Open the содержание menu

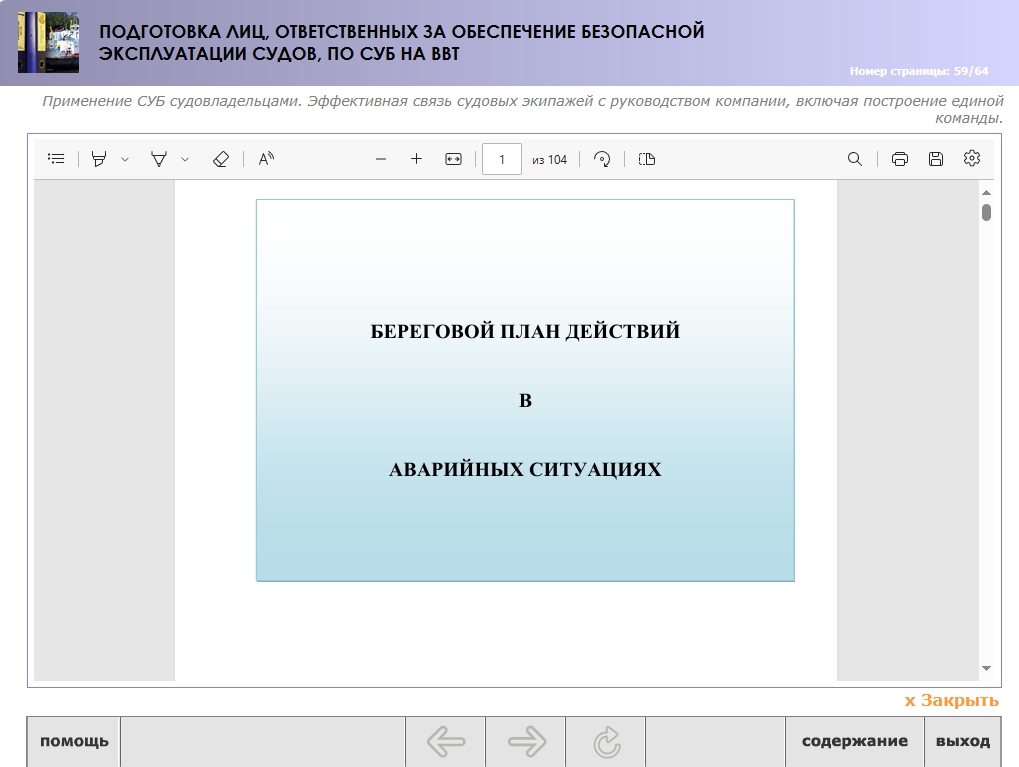tap(854, 741)
